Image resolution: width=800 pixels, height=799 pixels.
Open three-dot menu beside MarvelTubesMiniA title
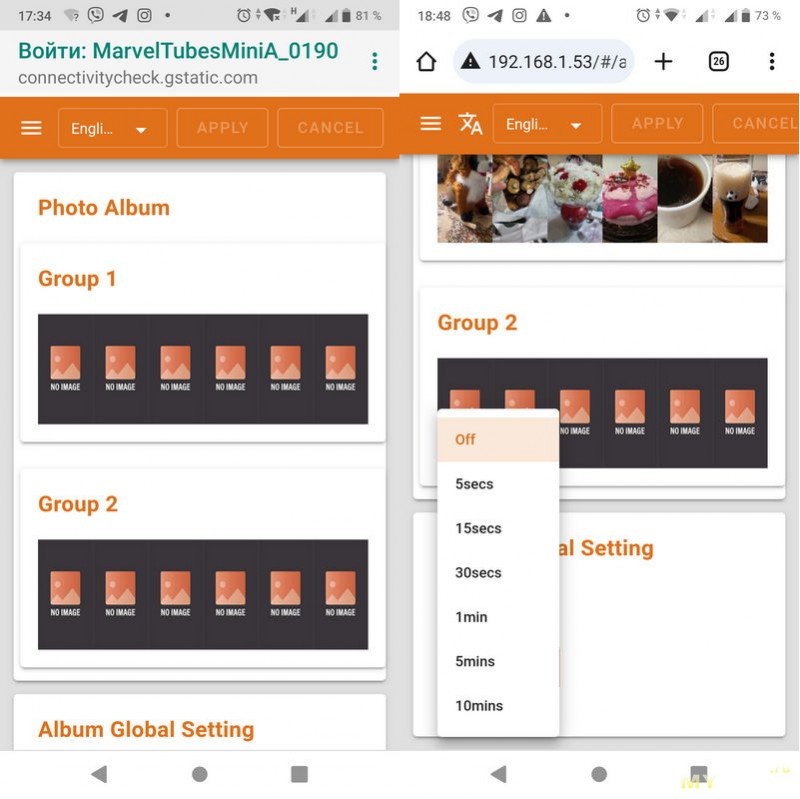click(x=375, y=61)
